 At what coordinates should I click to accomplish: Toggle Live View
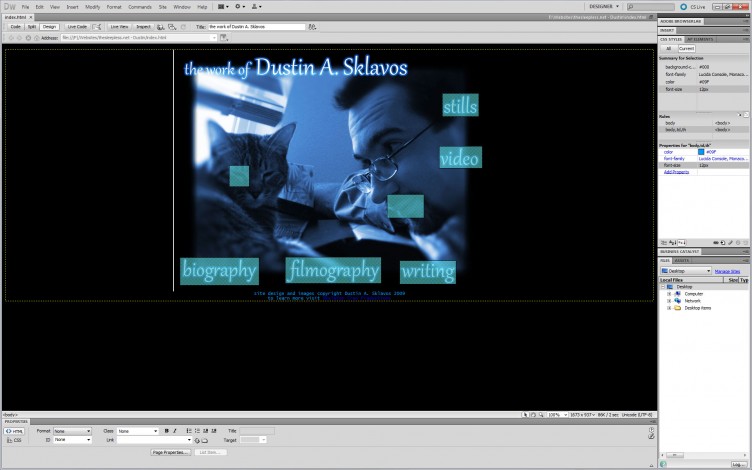click(119, 27)
